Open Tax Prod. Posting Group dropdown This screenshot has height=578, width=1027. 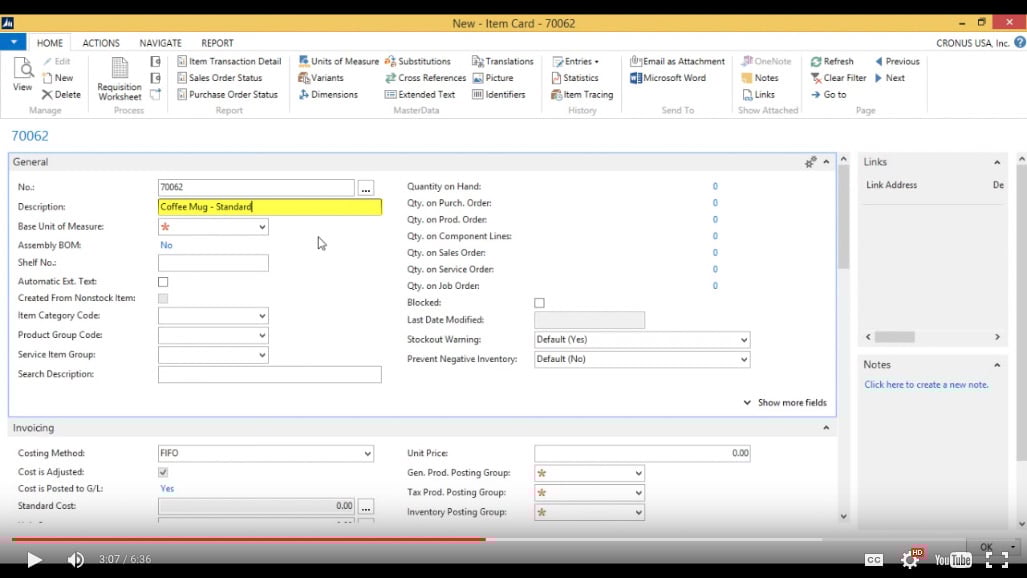point(638,493)
